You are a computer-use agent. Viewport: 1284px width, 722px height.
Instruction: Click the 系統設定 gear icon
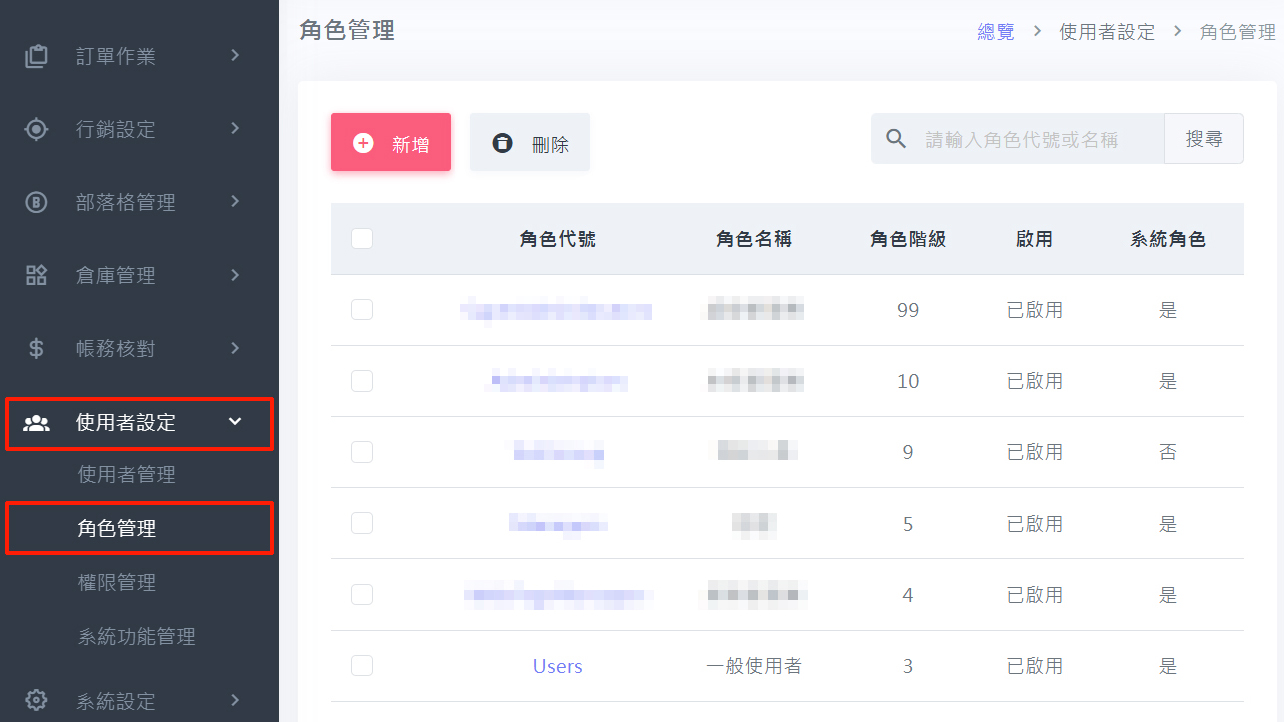pyautogui.click(x=36, y=700)
